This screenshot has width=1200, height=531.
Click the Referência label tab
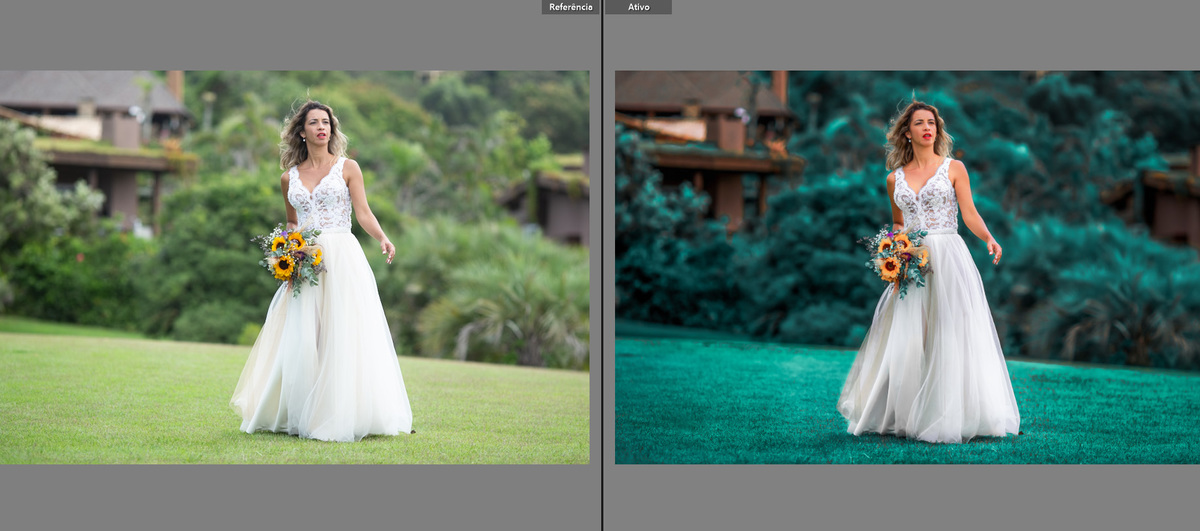coord(570,7)
